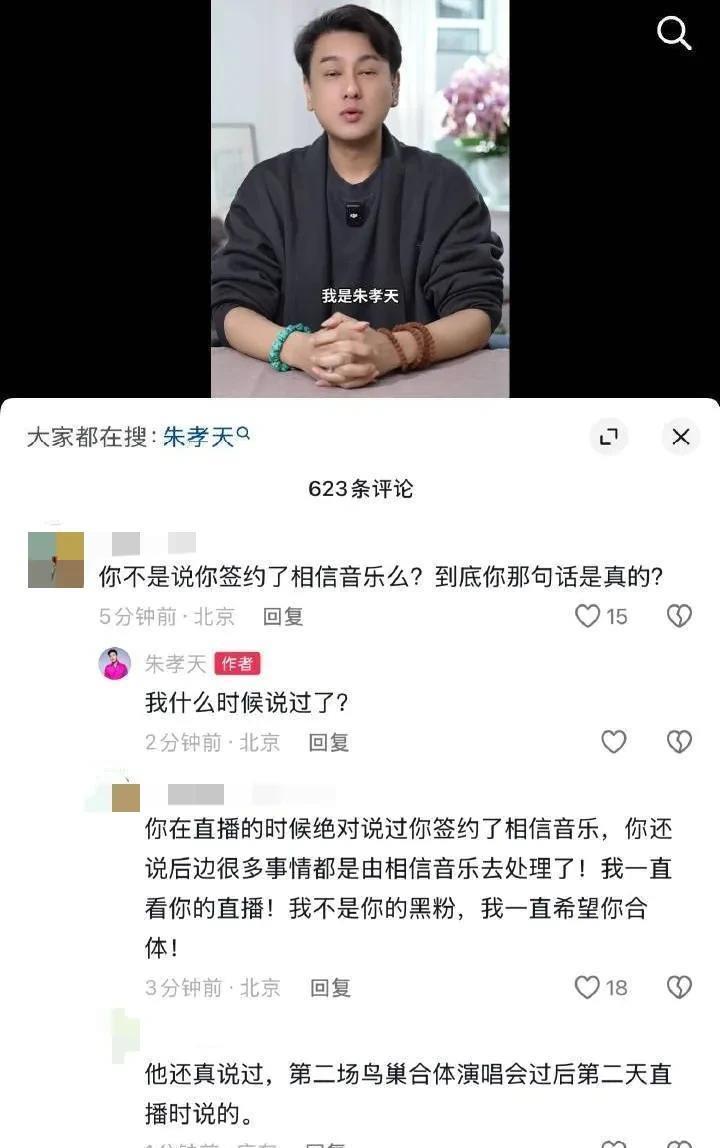Tap the 朱孝天 author username
This screenshot has width=720, height=1148.
click(175, 663)
